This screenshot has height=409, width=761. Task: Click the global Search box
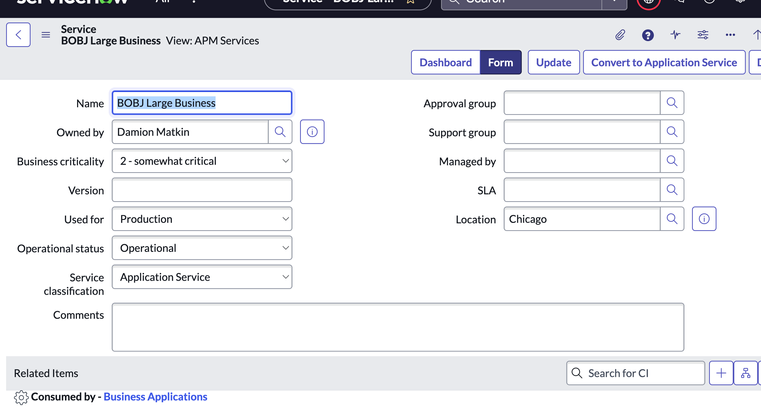click(x=521, y=2)
